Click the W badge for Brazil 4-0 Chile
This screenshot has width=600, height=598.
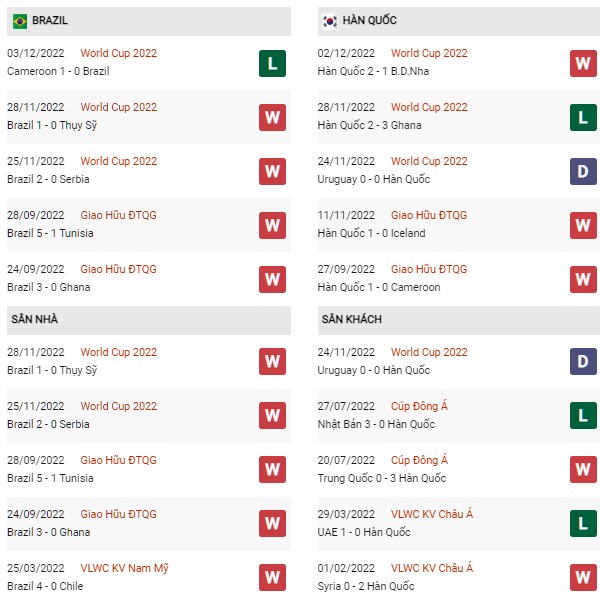272,577
